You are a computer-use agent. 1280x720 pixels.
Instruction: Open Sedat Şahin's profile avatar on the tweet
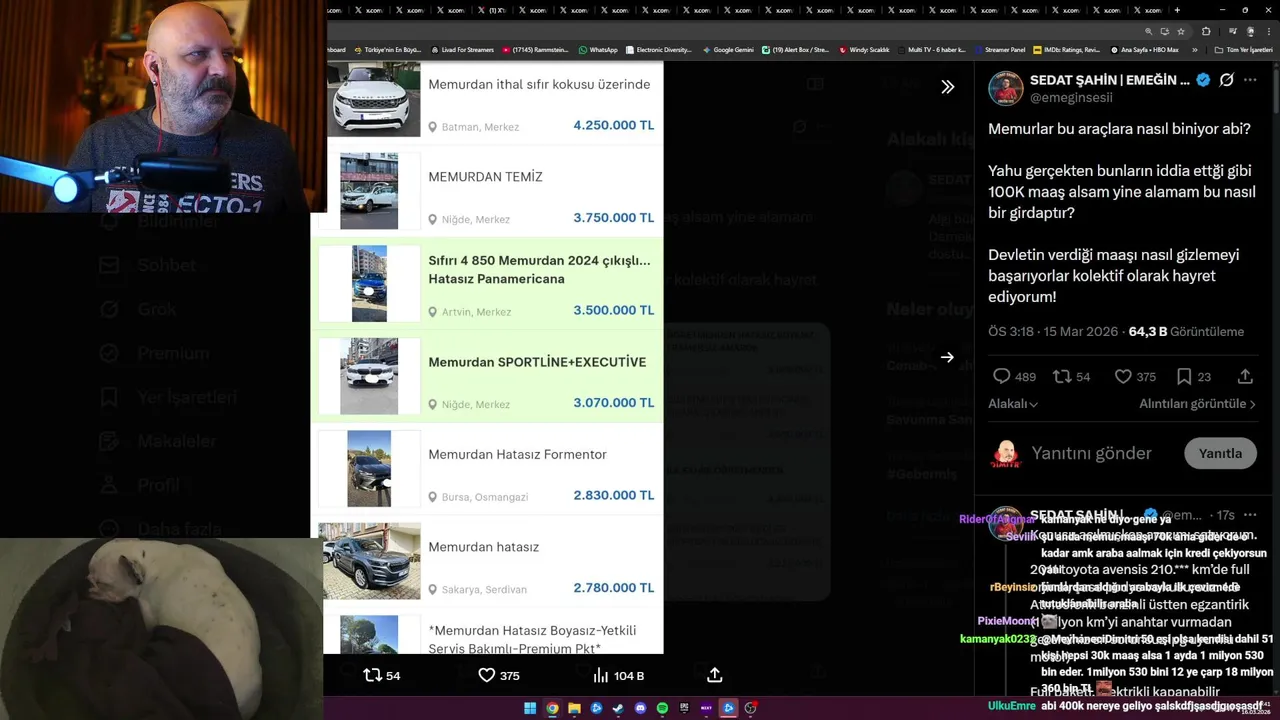1006,88
